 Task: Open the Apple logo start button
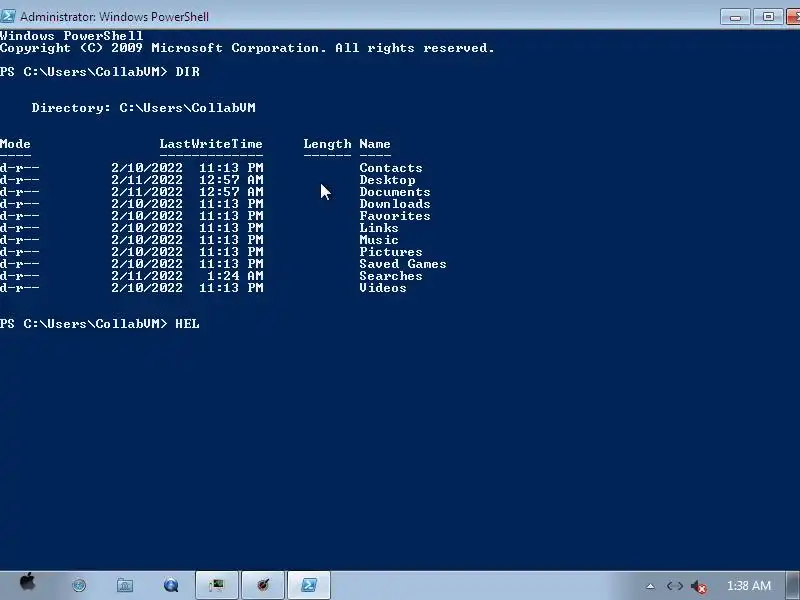pyautogui.click(x=28, y=583)
